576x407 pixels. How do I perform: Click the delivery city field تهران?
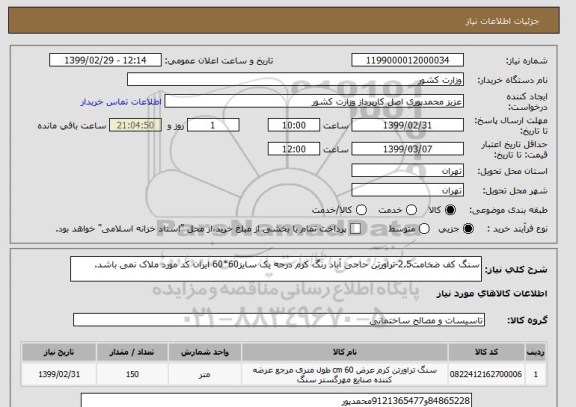[x=407, y=190]
